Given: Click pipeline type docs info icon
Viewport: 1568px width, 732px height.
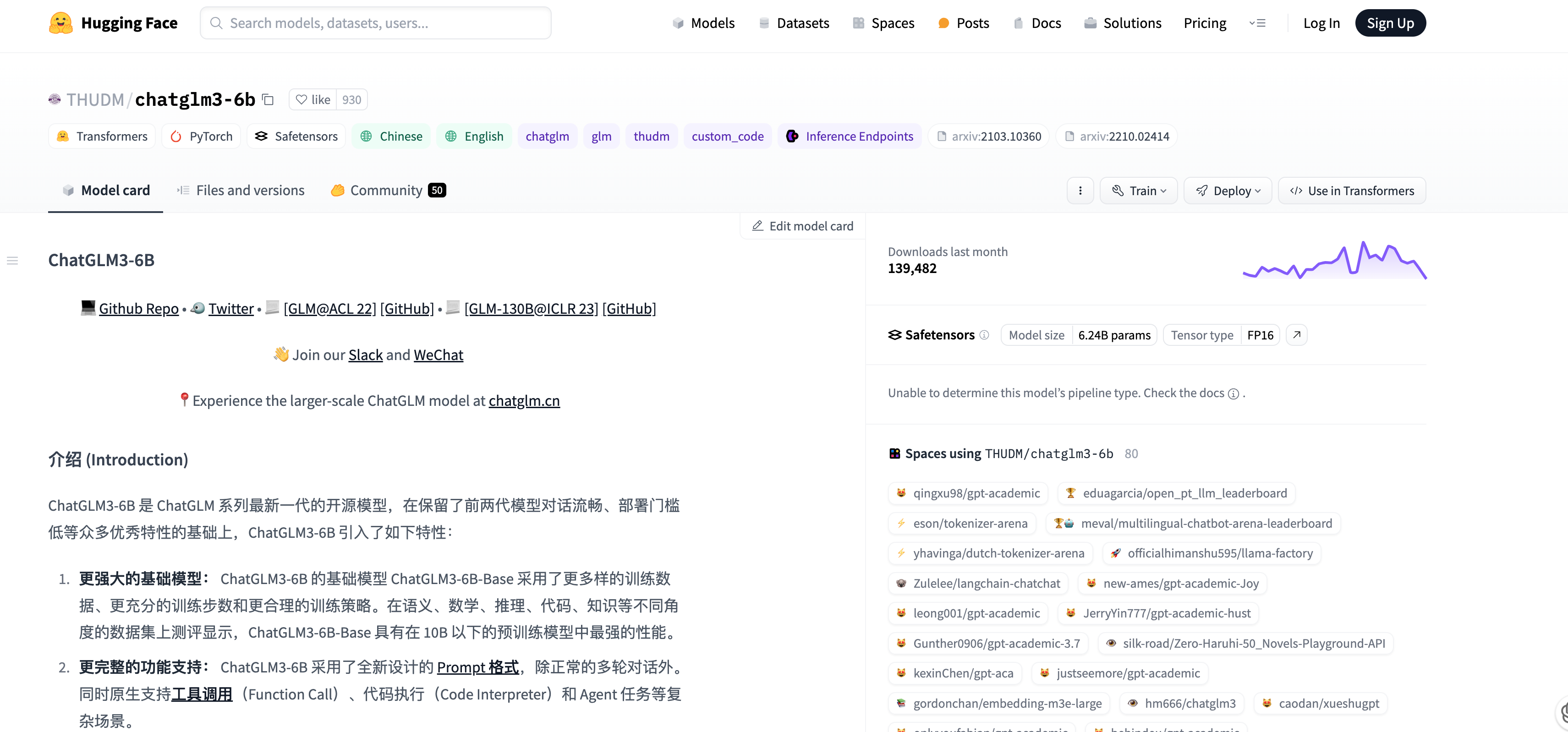Looking at the screenshot, I should (x=1233, y=393).
